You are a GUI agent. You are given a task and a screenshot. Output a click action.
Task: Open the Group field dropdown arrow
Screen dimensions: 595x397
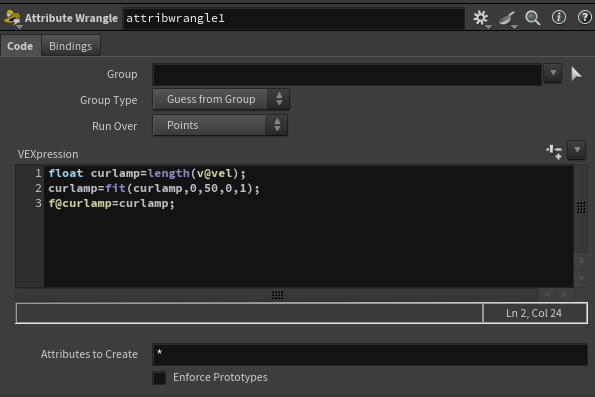[552, 73]
